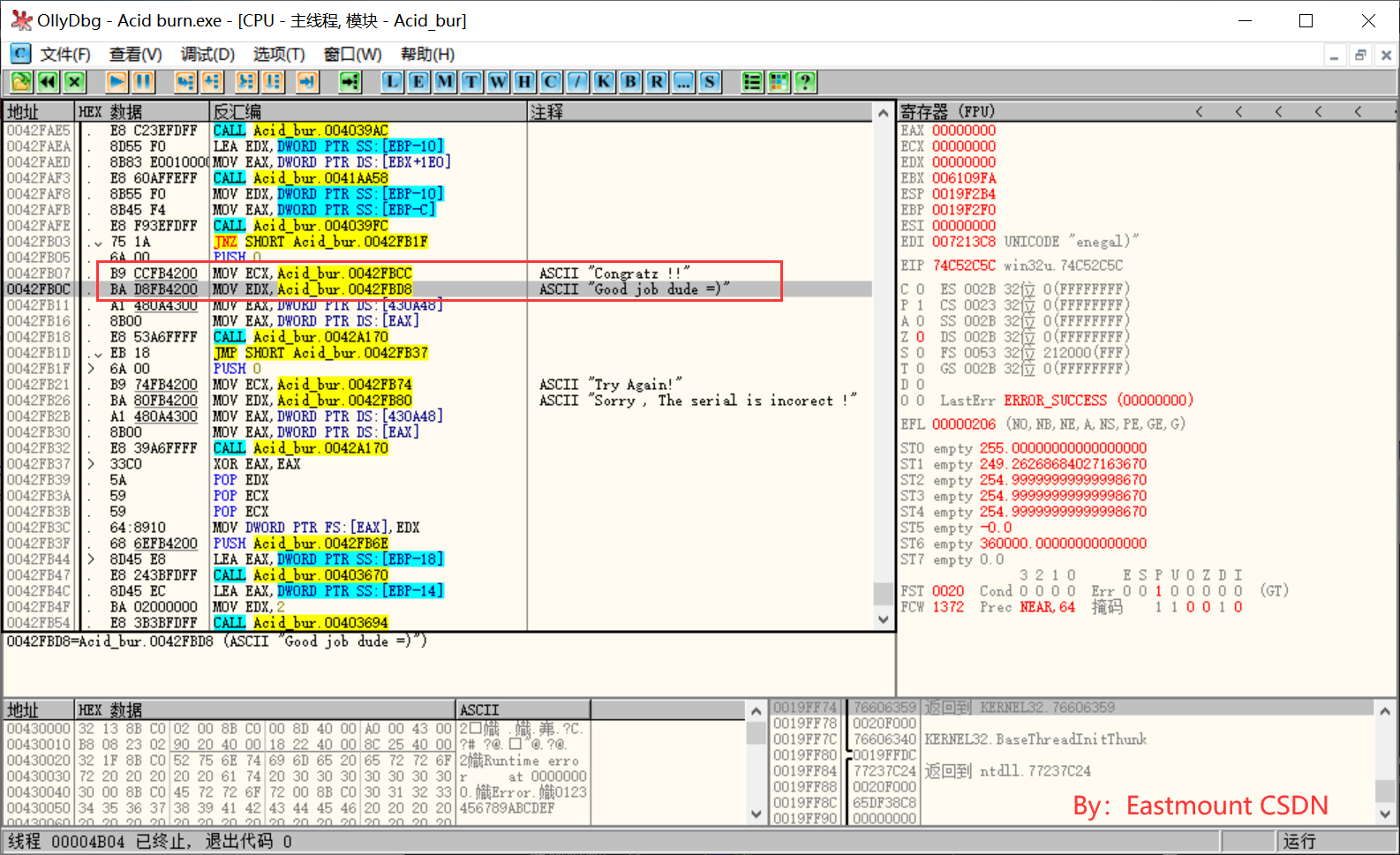This screenshot has width=1400, height=855.
Task: Click the Step into toolbar icon
Action: [185, 82]
